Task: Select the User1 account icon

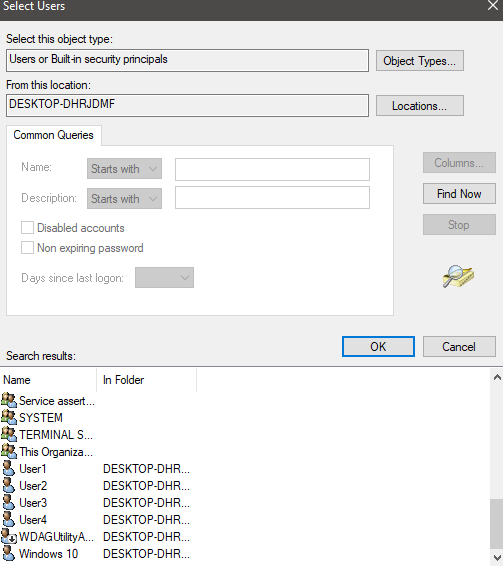Action: pyautogui.click(x=9, y=468)
